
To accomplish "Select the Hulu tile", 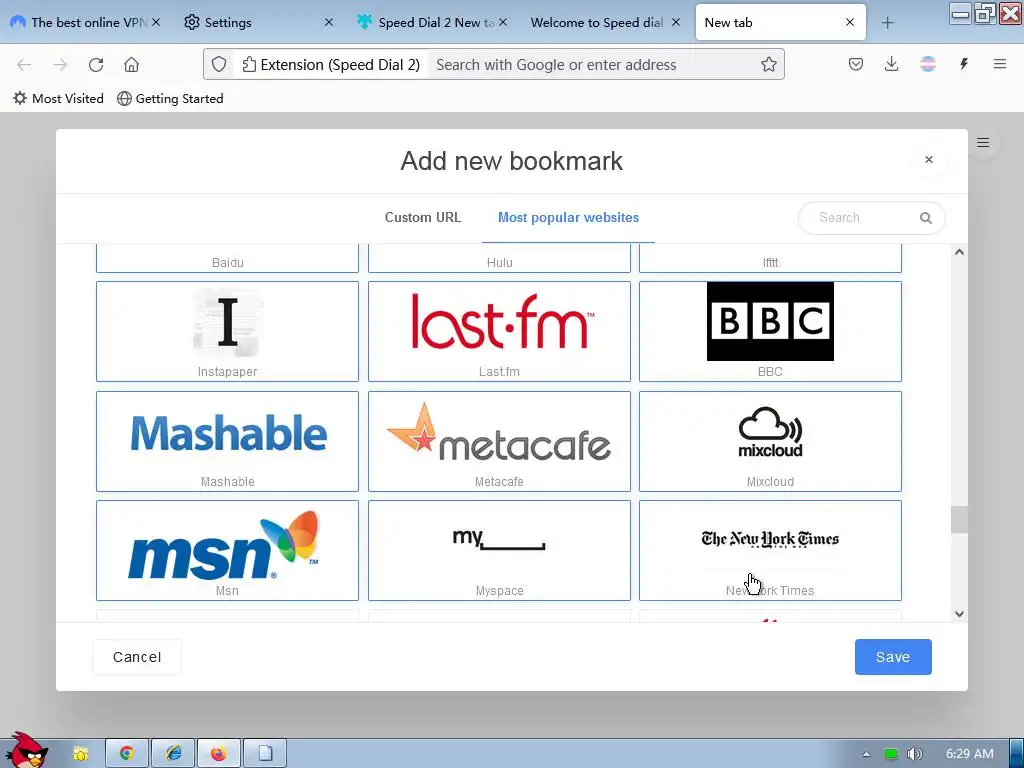I will point(499,259).
